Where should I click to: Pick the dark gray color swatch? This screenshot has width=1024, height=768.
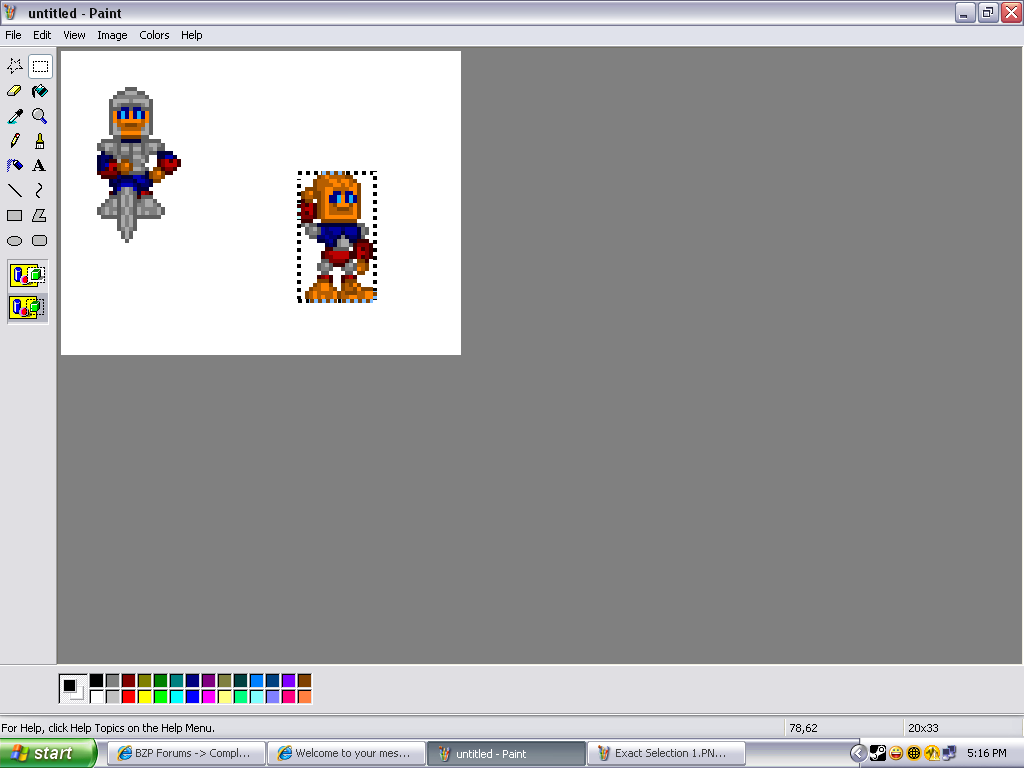pos(112,681)
